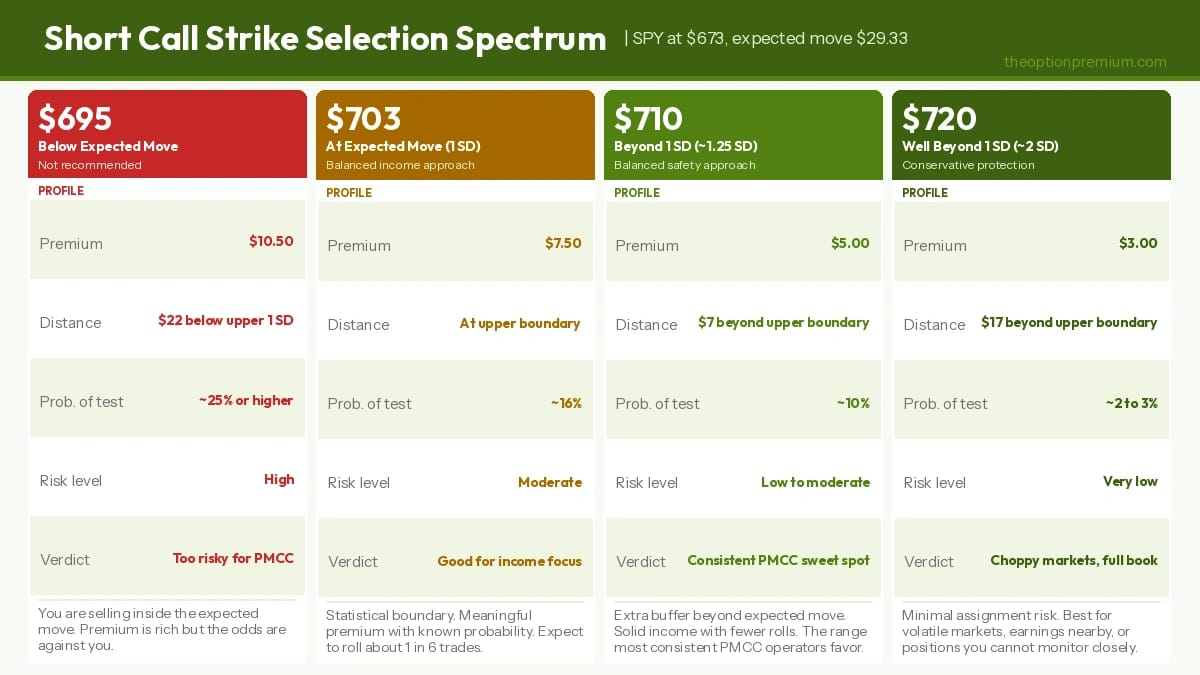Click '$22 below upper 1 SD' distance
This screenshot has height=675, width=1200.
click(x=226, y=321)
